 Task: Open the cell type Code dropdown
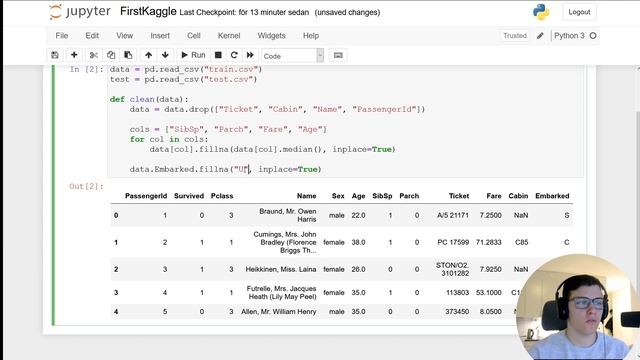coord(293,56)
